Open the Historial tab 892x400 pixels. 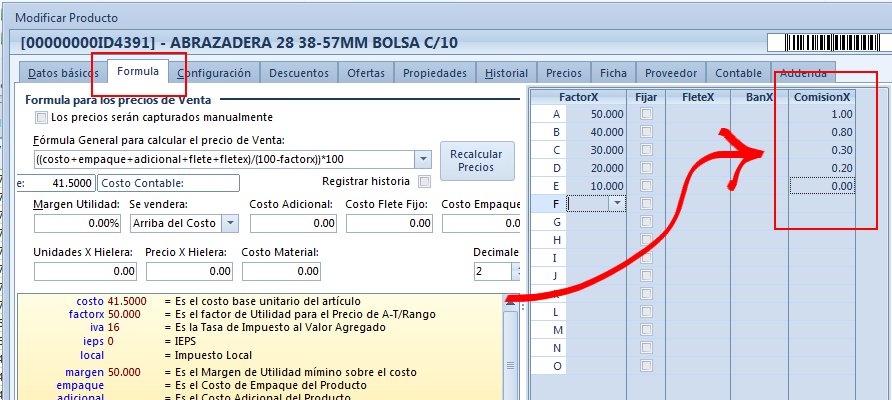[506, 73]
